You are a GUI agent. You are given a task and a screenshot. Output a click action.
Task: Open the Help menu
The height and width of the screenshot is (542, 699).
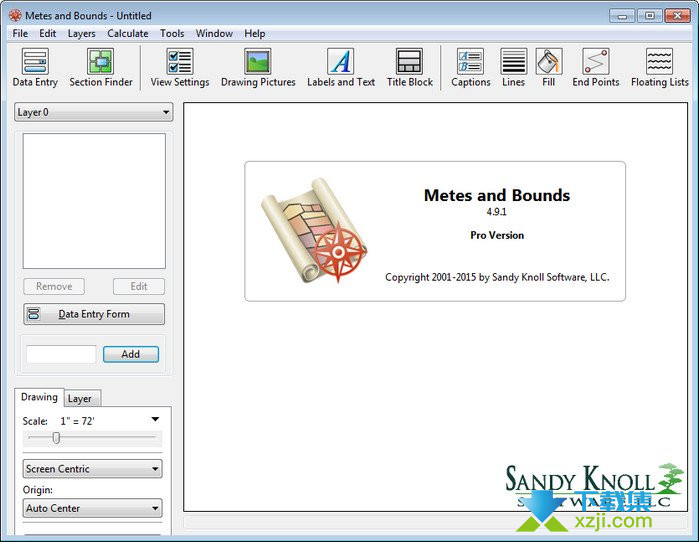coord(255,33)
